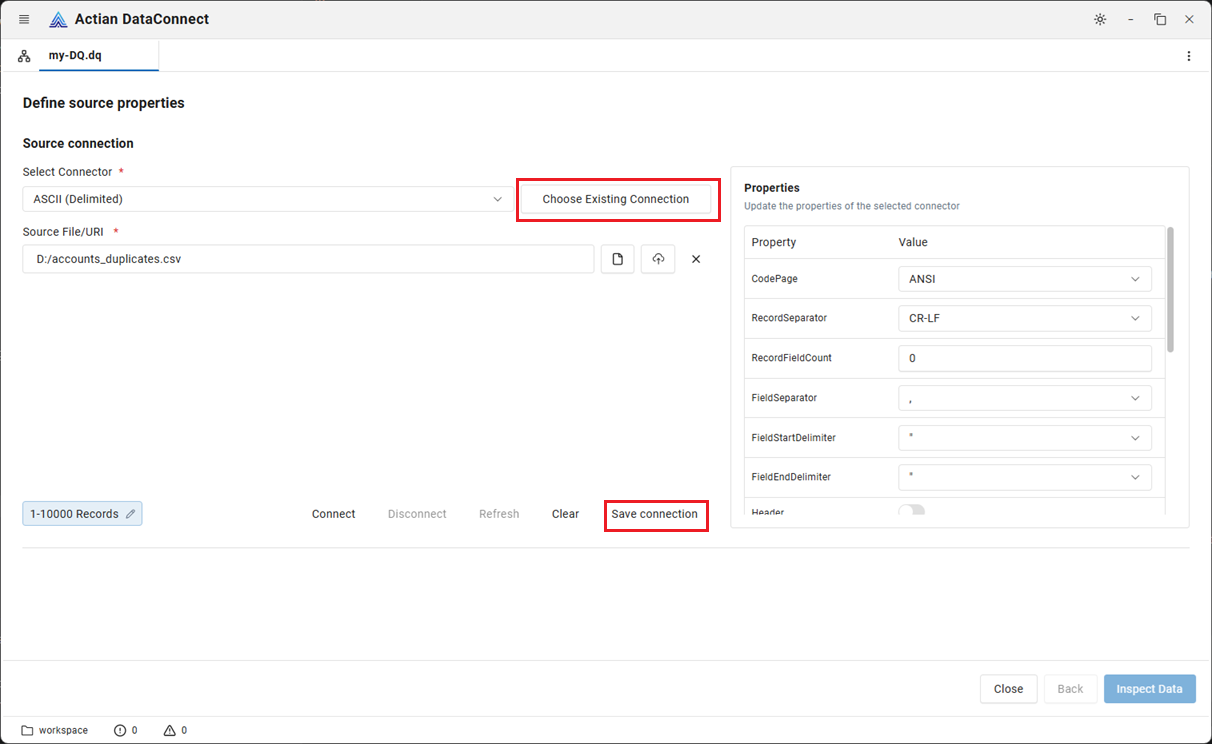The height and width of the screenshot is (744, 1212).
Task: Edit record range pencil icon
Action: click(130, 514)
